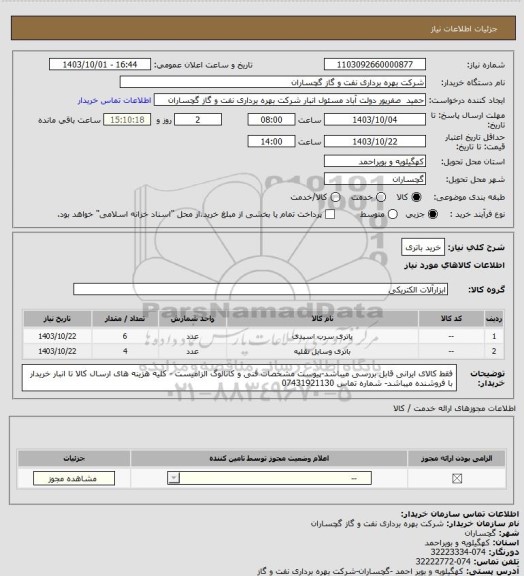Click the price validity date 1403/10/22 field
The height and width of the screenshot is (576, 524).
pyautogui.click(x=375, y=141)
